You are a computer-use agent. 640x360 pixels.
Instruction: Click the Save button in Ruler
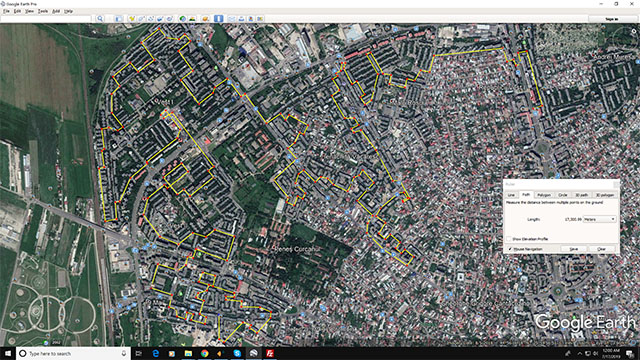point(573,249)
